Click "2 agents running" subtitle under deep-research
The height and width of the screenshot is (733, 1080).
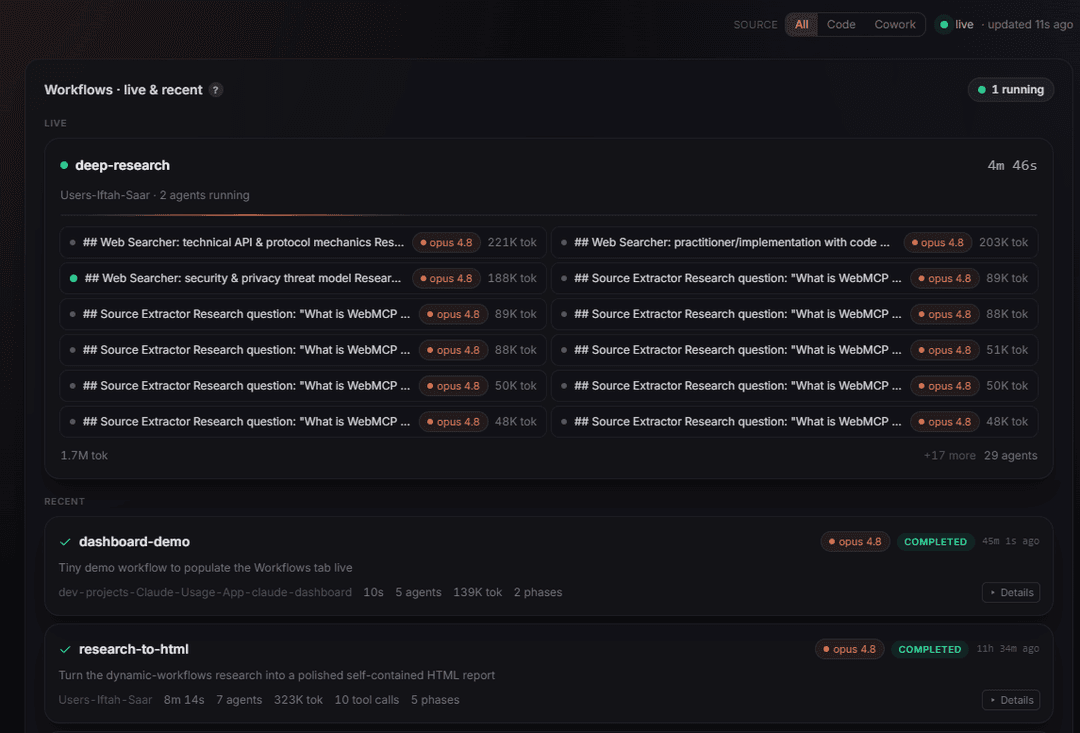click(205, 195)
